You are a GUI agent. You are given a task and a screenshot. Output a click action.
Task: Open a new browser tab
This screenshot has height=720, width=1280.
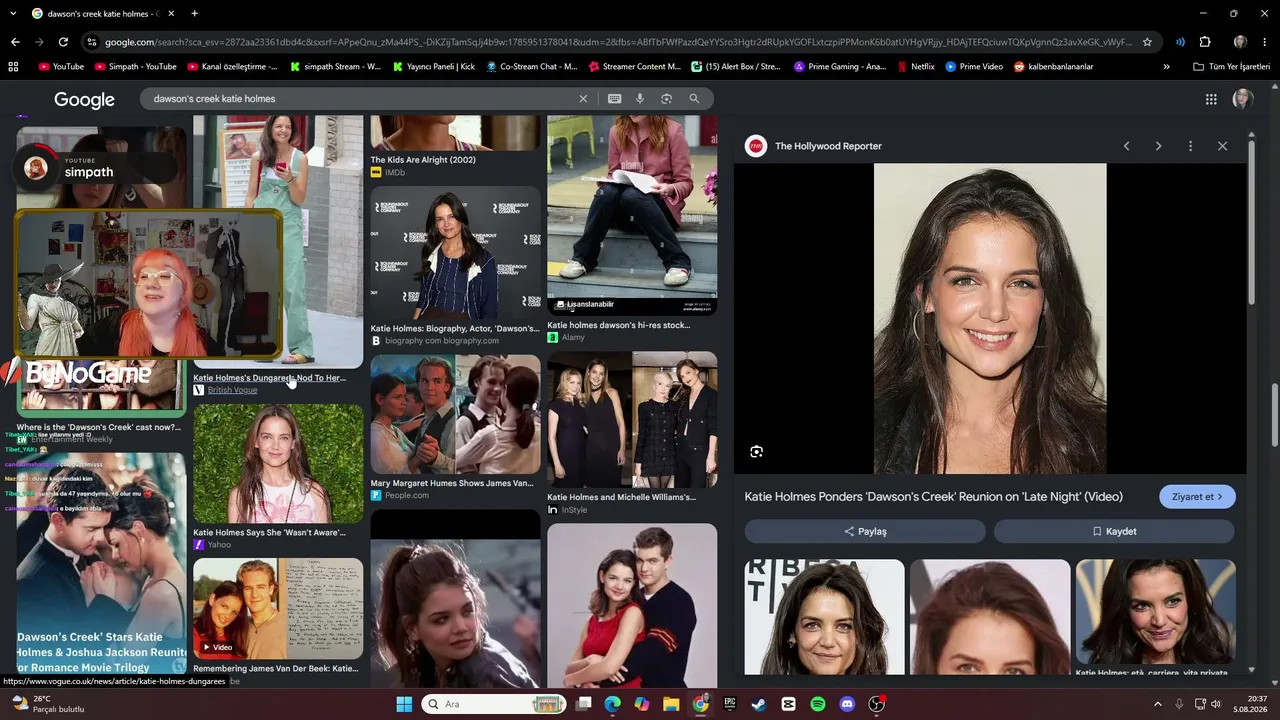[x=194, y=14]
